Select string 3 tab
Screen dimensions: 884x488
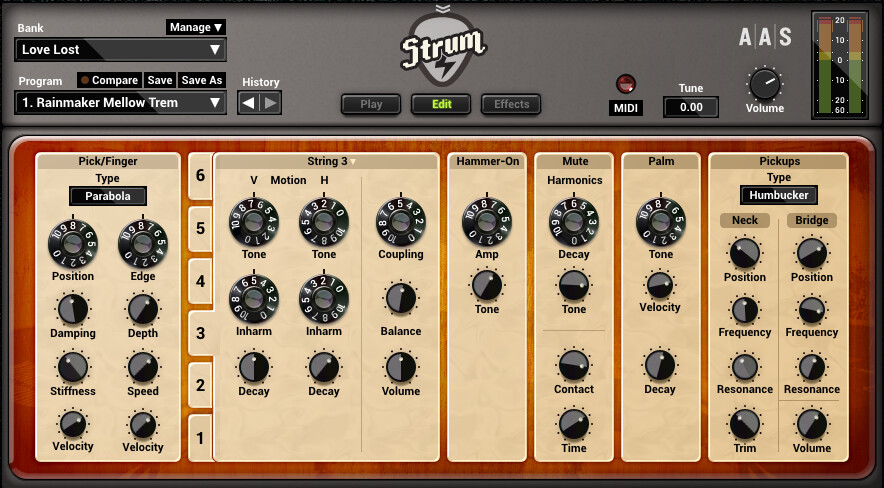[201, 333]
